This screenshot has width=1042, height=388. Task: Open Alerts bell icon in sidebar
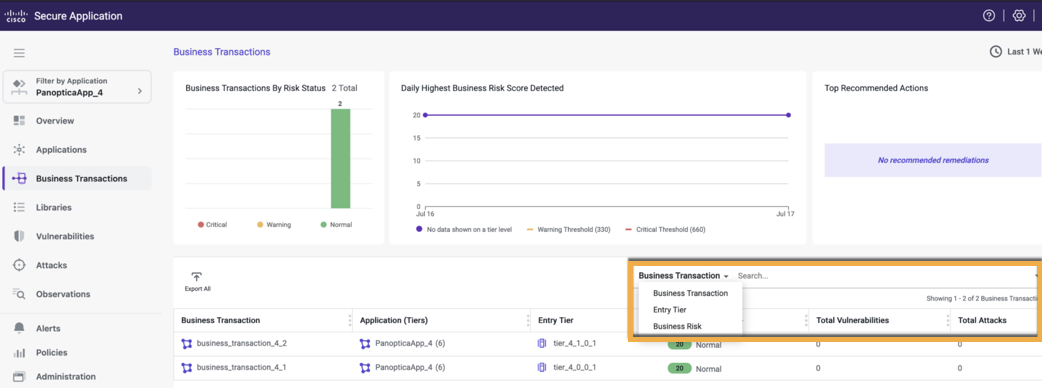[x=19, y=328]
